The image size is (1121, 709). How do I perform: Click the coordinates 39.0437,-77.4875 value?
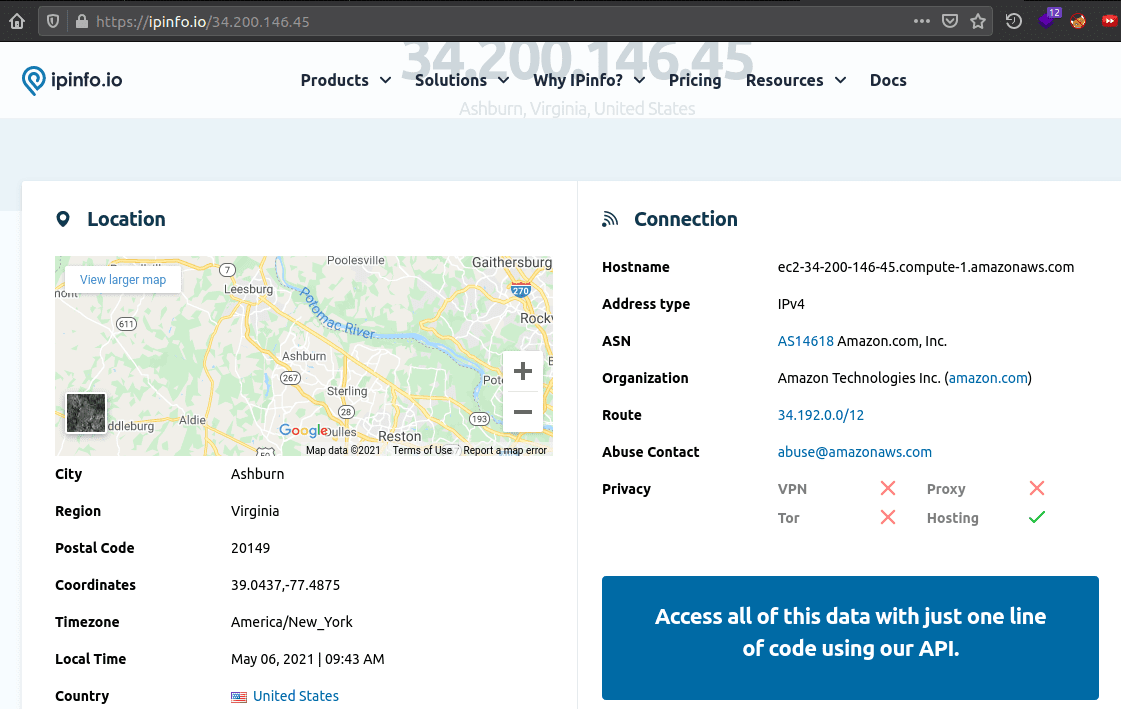285,585
